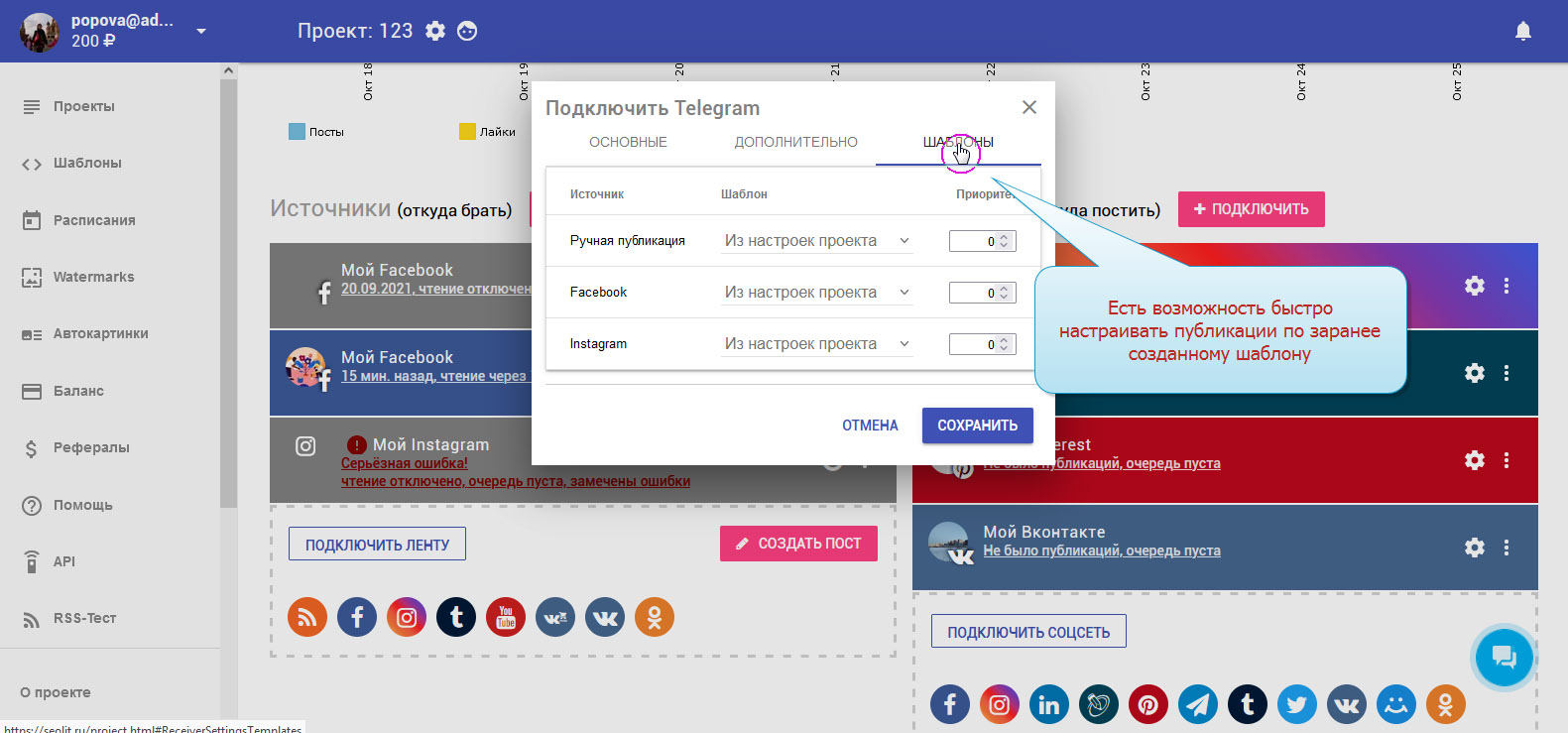This screenshot has width=1568, height=733.
Task: Open project 123 settings gear
Action: (435, 31)
